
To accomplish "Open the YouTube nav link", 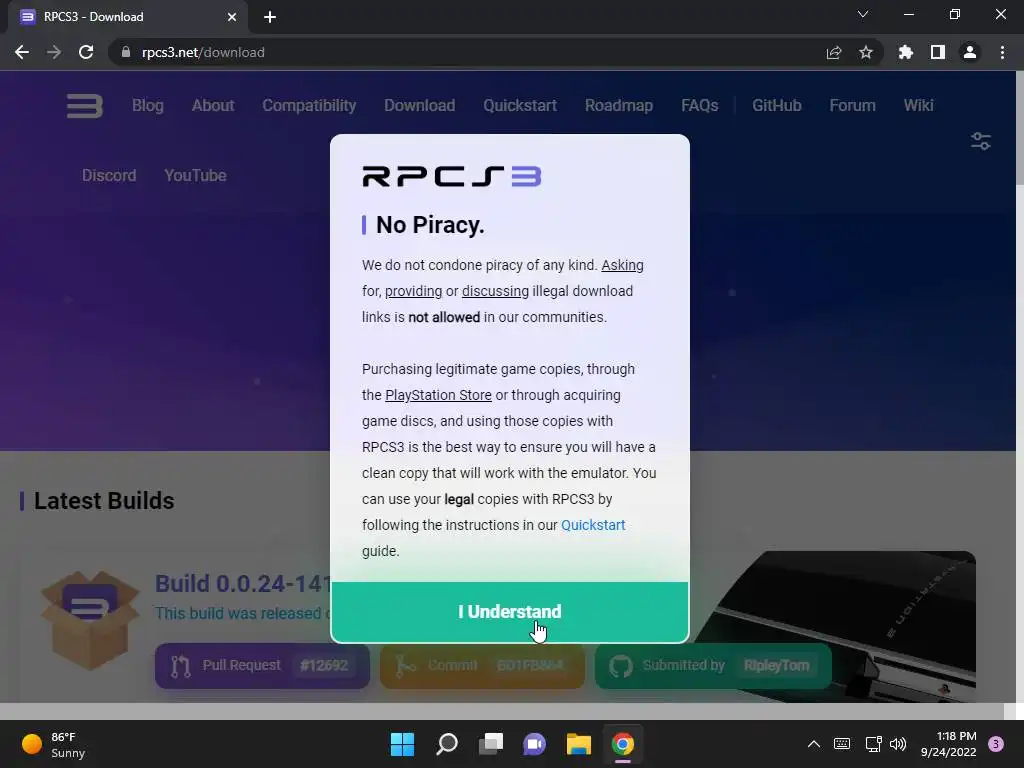I will point(195,175).
